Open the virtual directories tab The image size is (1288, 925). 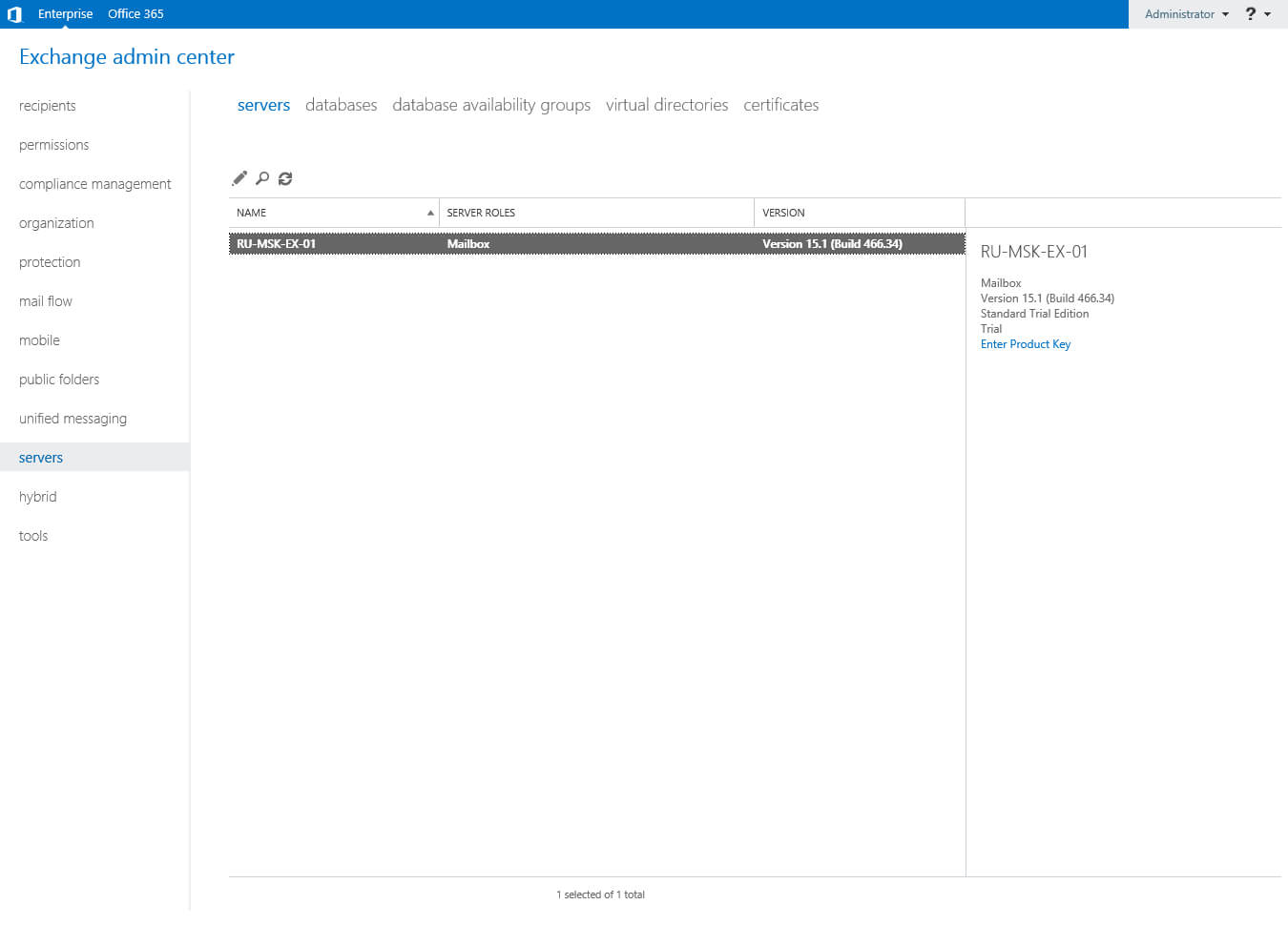667,105
